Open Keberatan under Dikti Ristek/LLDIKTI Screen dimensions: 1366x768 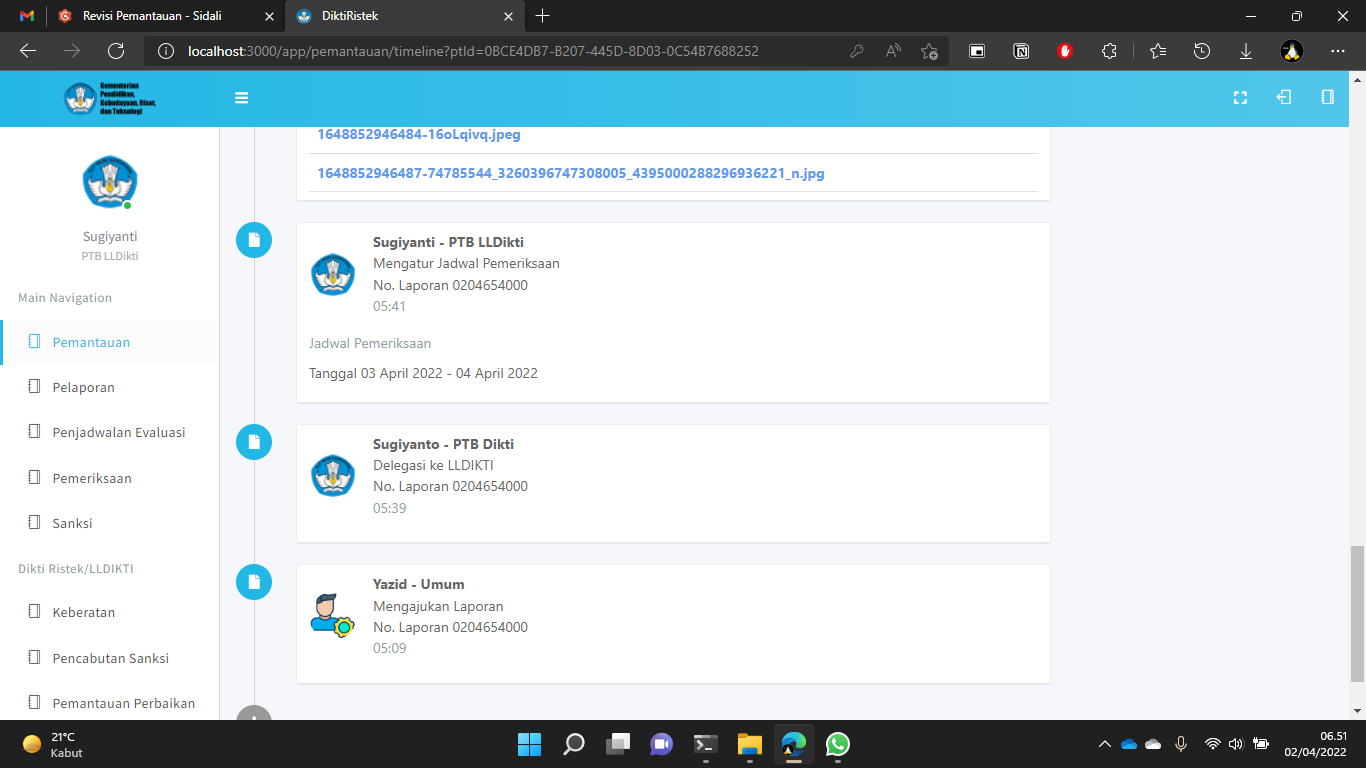pyautogui.click(x=83, y=612)
